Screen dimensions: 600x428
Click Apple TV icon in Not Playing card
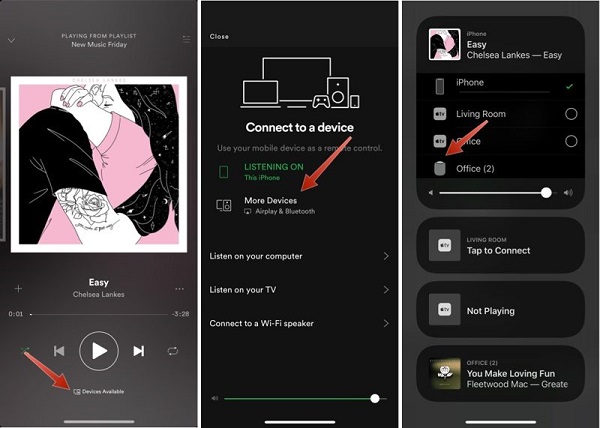coord(444,309)
